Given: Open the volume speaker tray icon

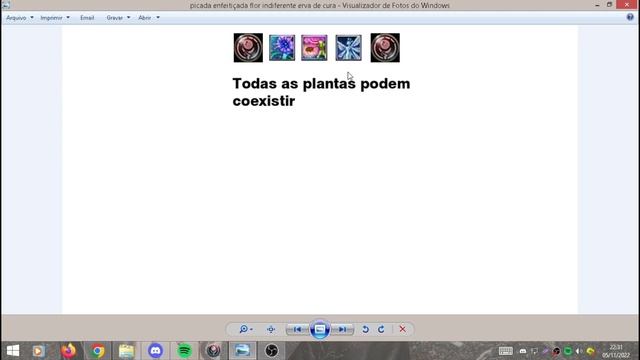Looking at the screenshot, I should (579, 351).
